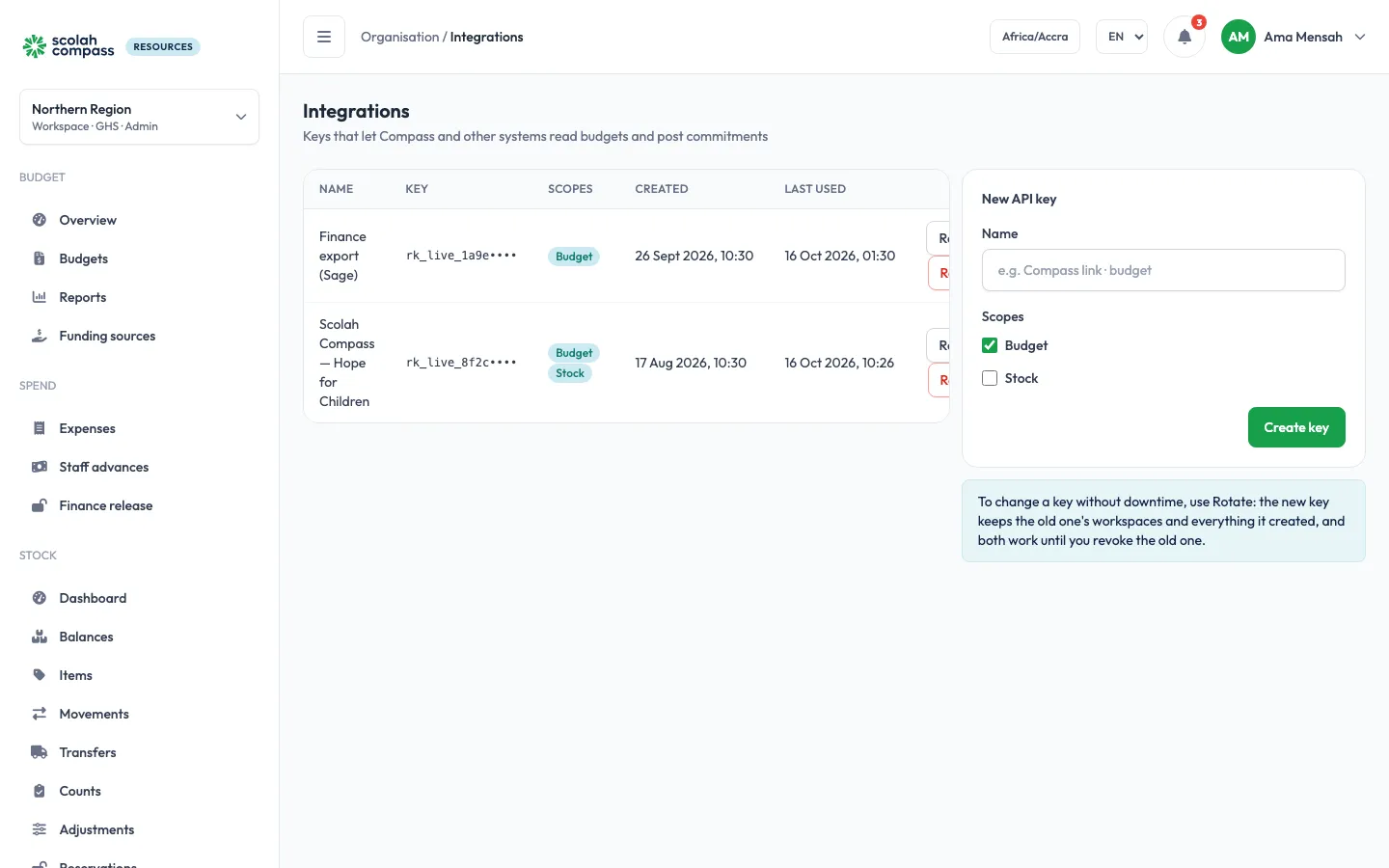Viewport: 1389px width, 868px height.
Task: Click the SCOPES column header
Action: 570,189
